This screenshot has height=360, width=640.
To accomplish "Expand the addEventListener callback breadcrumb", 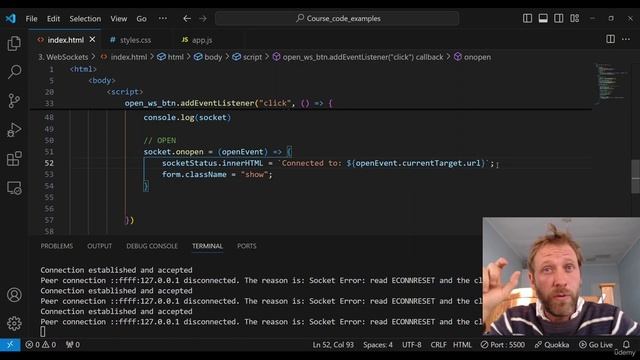I will tap(358, 57).
